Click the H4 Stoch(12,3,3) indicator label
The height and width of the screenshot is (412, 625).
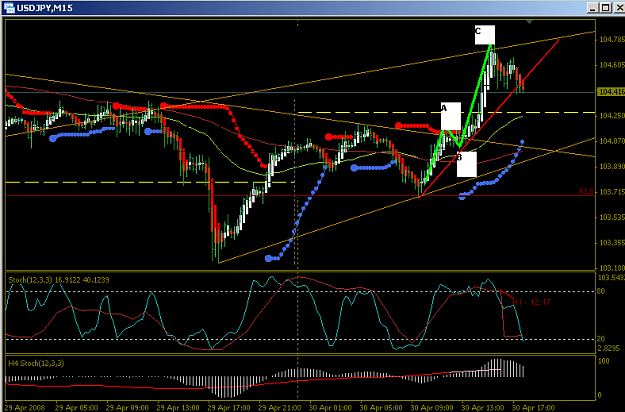[36, 363]
